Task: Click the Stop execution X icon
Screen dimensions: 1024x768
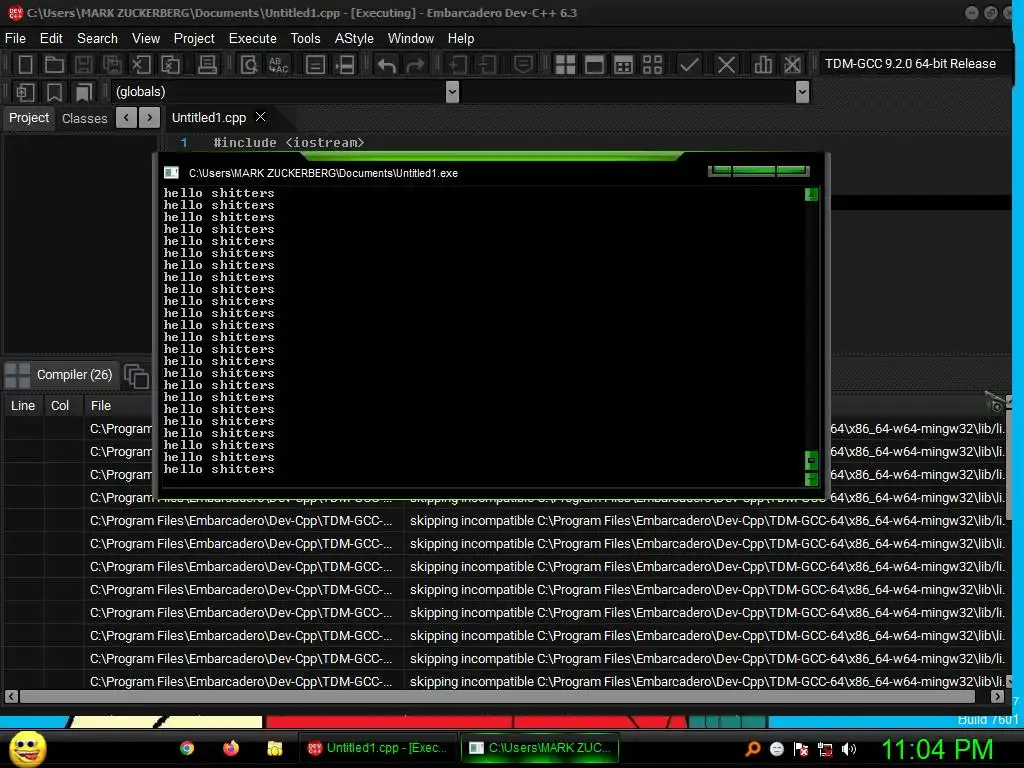Action: [726, 64]
